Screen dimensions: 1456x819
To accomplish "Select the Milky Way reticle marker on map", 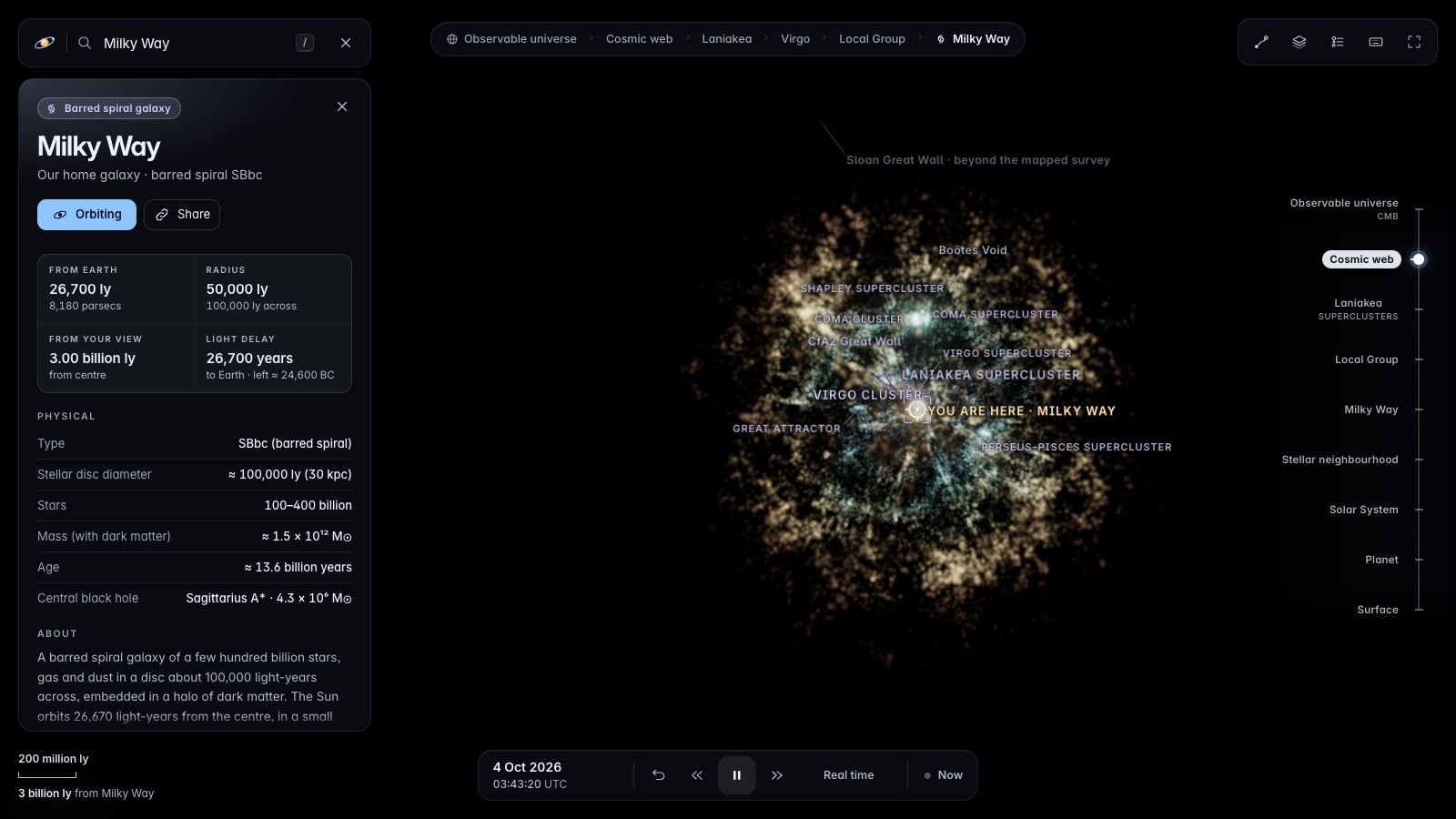I will [x=917, y=410].
